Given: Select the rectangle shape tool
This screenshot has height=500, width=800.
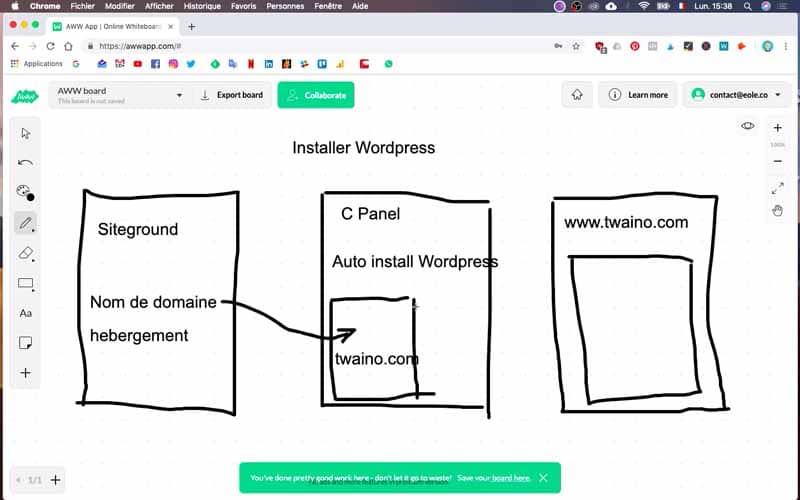Looking at the screenshot, I should click(x=26, y=283).
